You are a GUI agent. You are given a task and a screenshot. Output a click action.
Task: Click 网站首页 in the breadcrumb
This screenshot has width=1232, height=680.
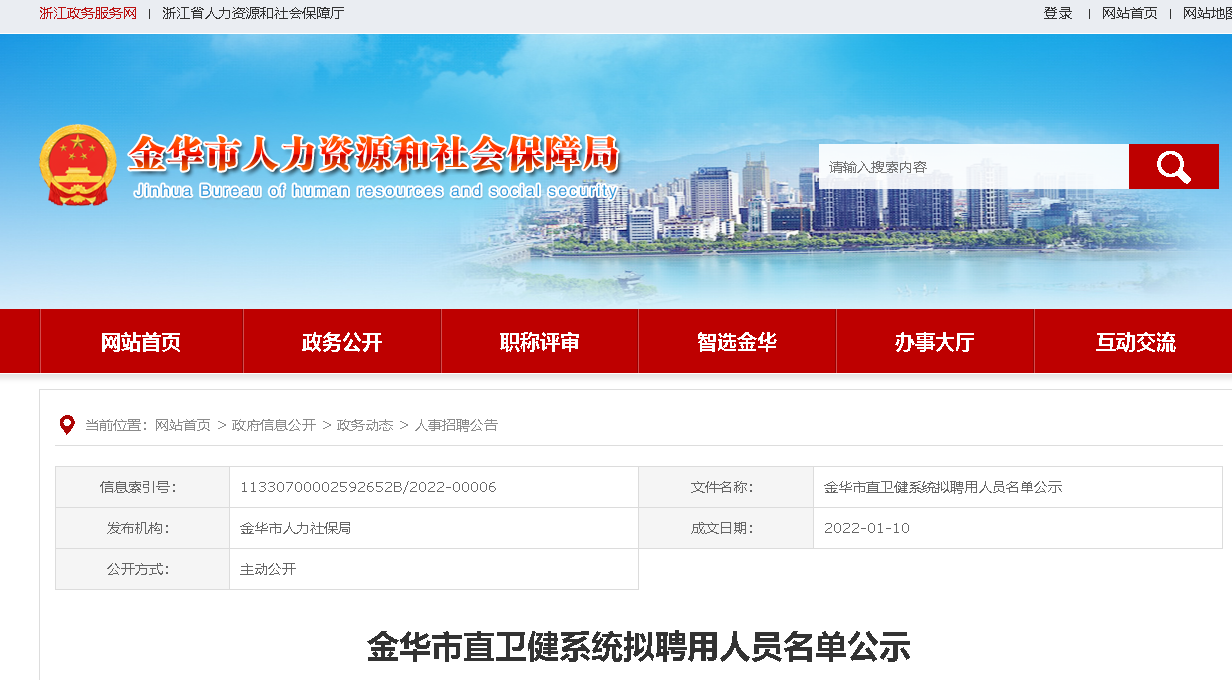click(183, 425)
